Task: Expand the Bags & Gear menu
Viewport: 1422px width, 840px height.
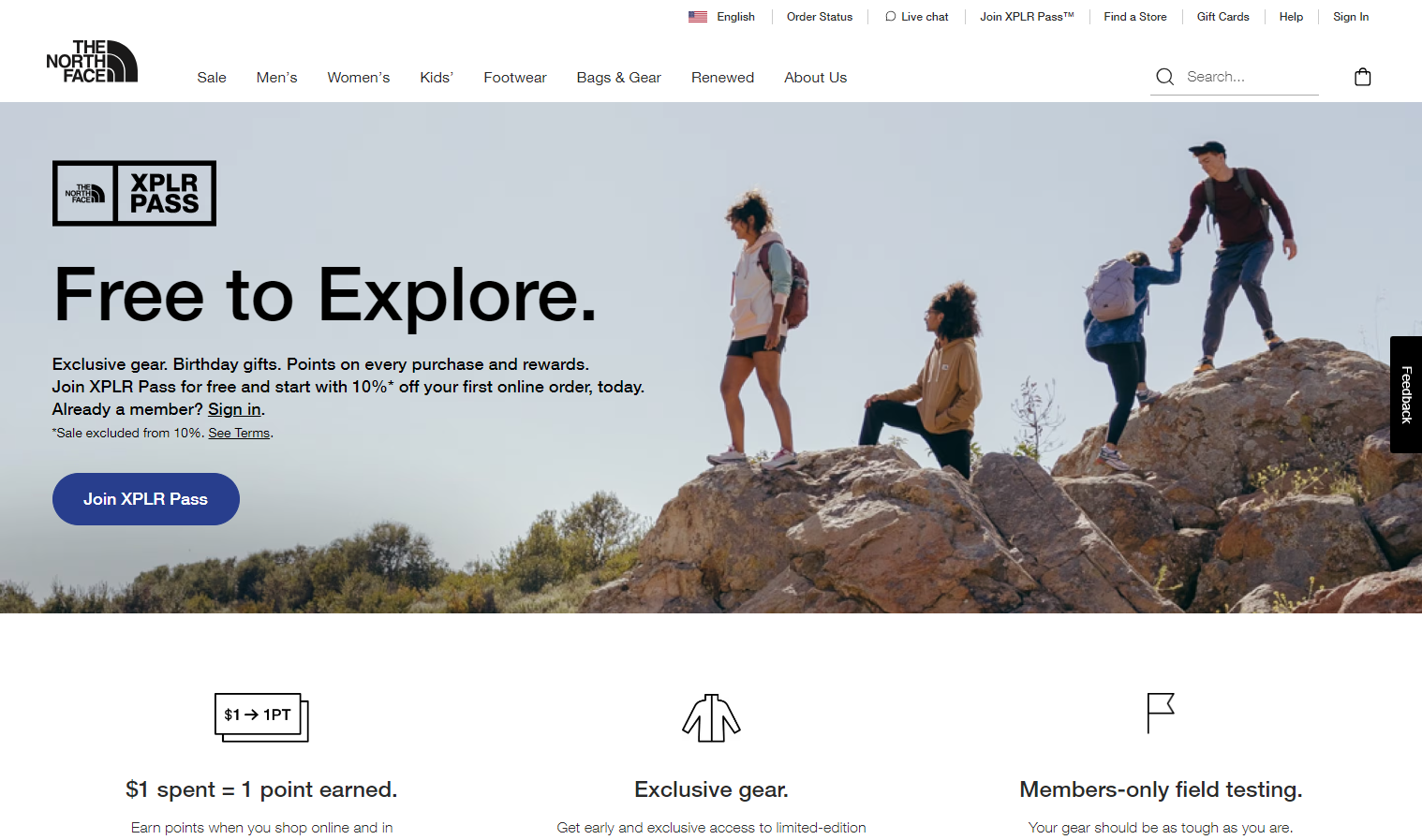Action: pyautogui.click(x=618, y=78)
